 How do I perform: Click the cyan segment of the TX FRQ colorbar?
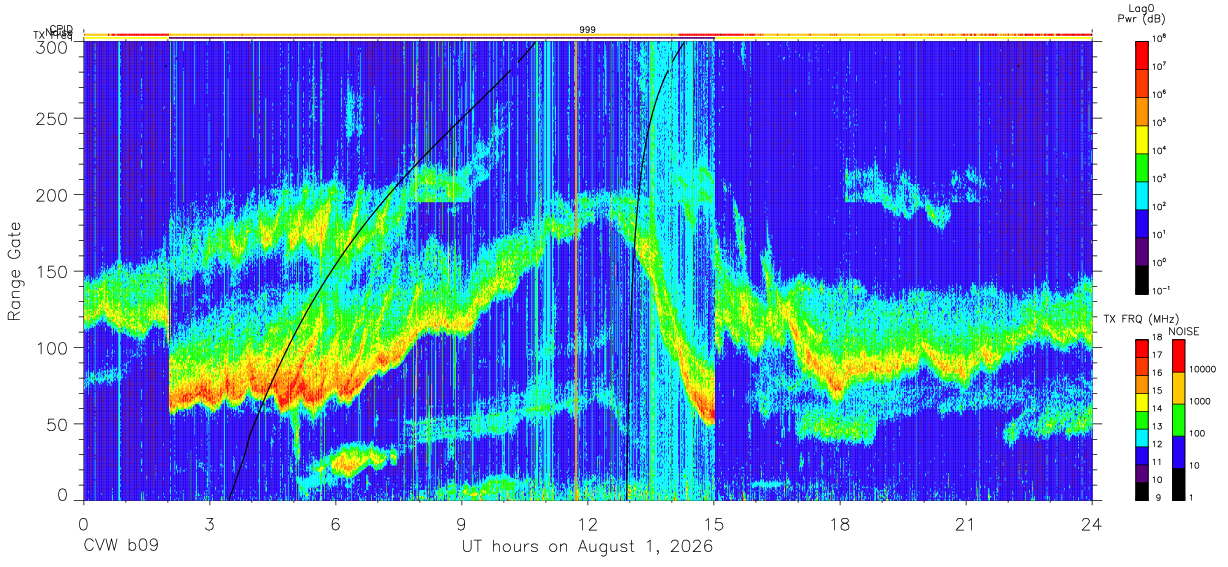tap(1142, 437)
